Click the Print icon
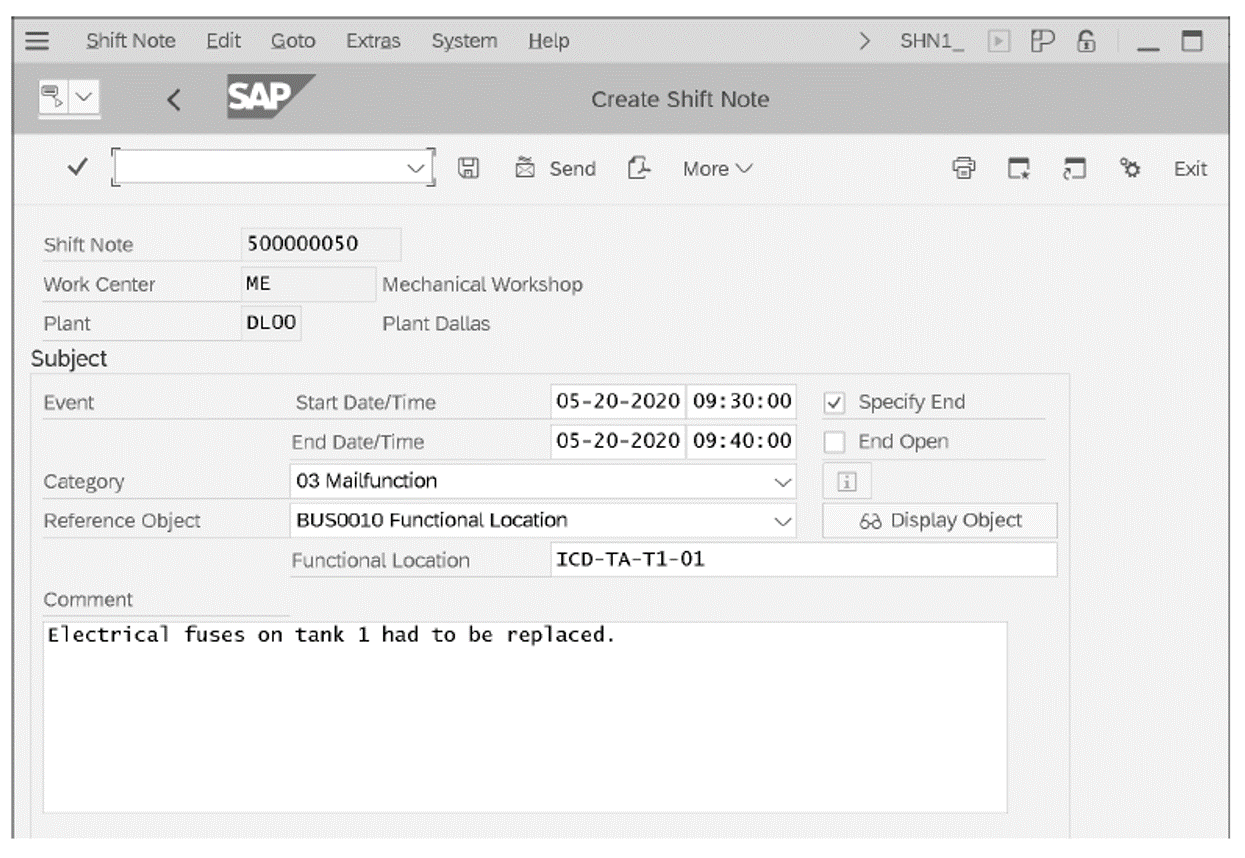The height and width of the screenshot is (858, 1245). (962, 168)
